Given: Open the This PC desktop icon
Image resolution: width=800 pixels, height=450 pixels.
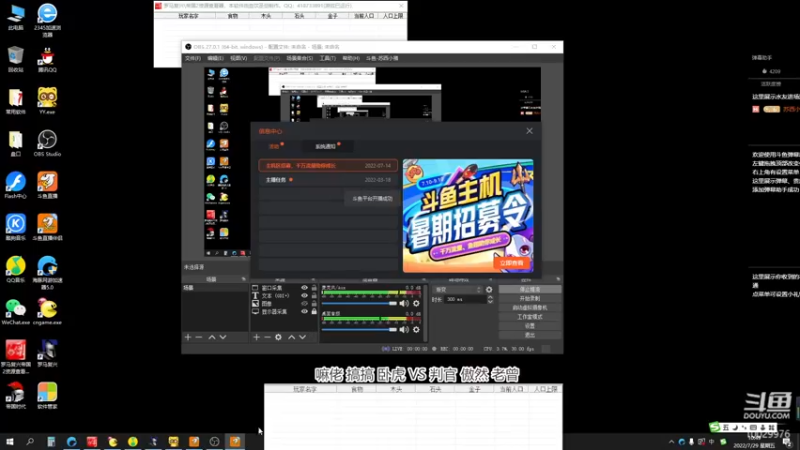Looking at the screenshot, I should [x=15, y=17].
